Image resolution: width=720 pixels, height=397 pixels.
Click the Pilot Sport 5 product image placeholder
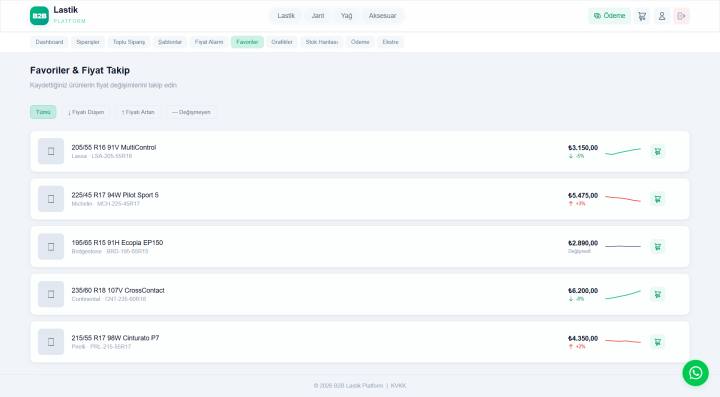pos(51,199)
